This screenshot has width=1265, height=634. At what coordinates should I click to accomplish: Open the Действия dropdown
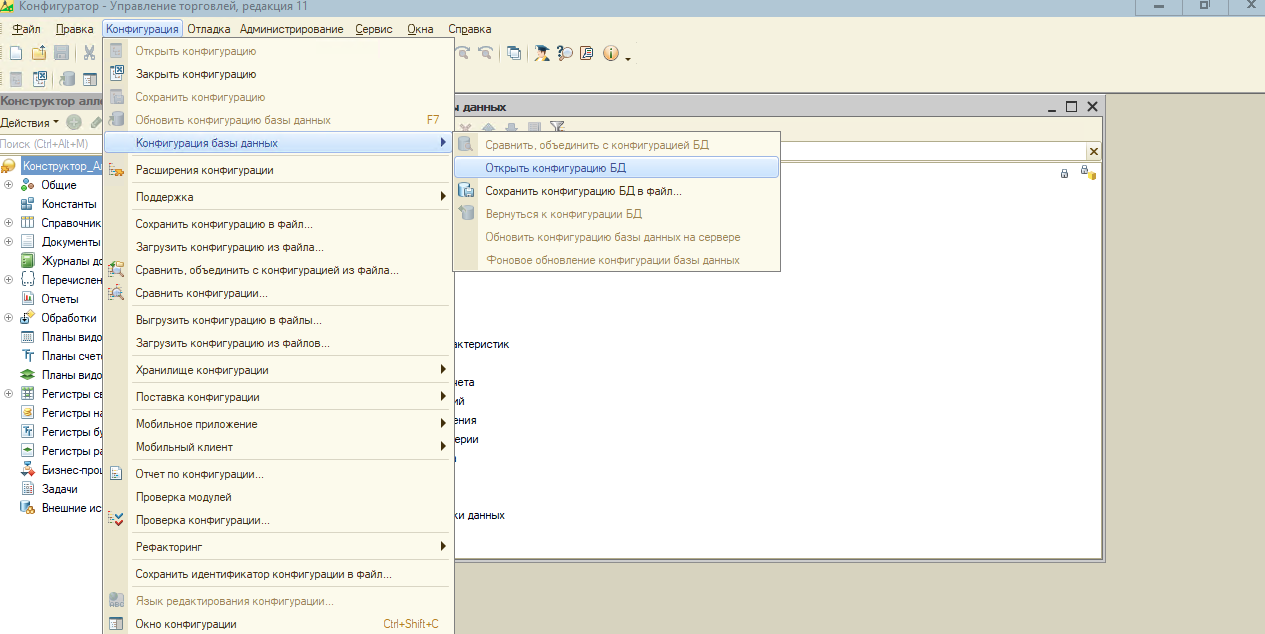(30, 122)
